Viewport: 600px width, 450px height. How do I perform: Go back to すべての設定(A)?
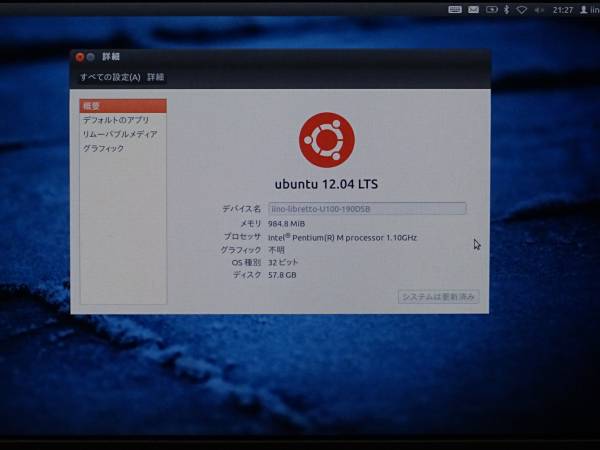tap(110, 77)
